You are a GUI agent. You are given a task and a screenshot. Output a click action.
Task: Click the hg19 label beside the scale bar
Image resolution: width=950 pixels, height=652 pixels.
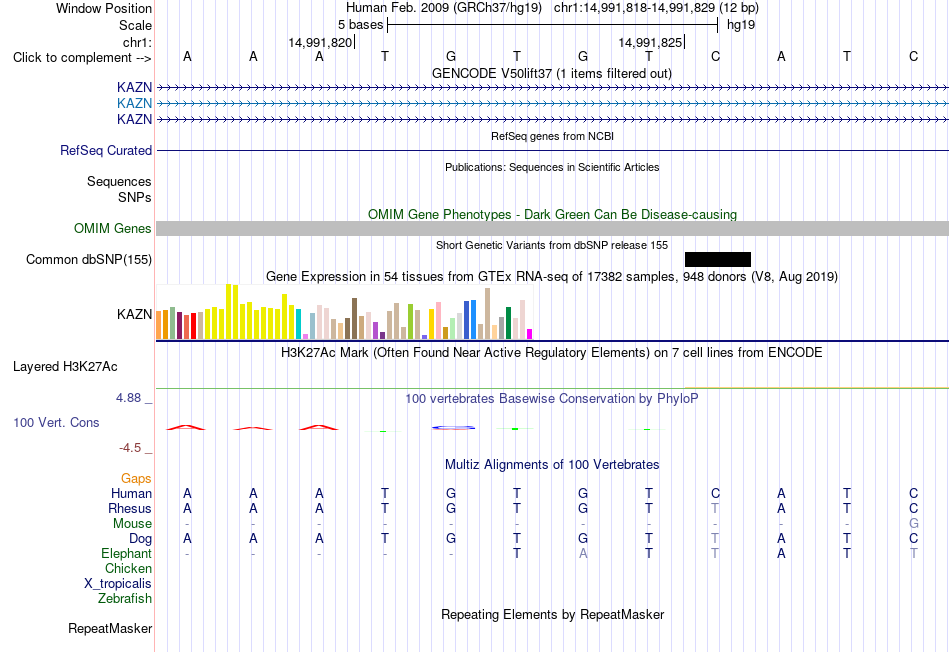coord(740,25)
